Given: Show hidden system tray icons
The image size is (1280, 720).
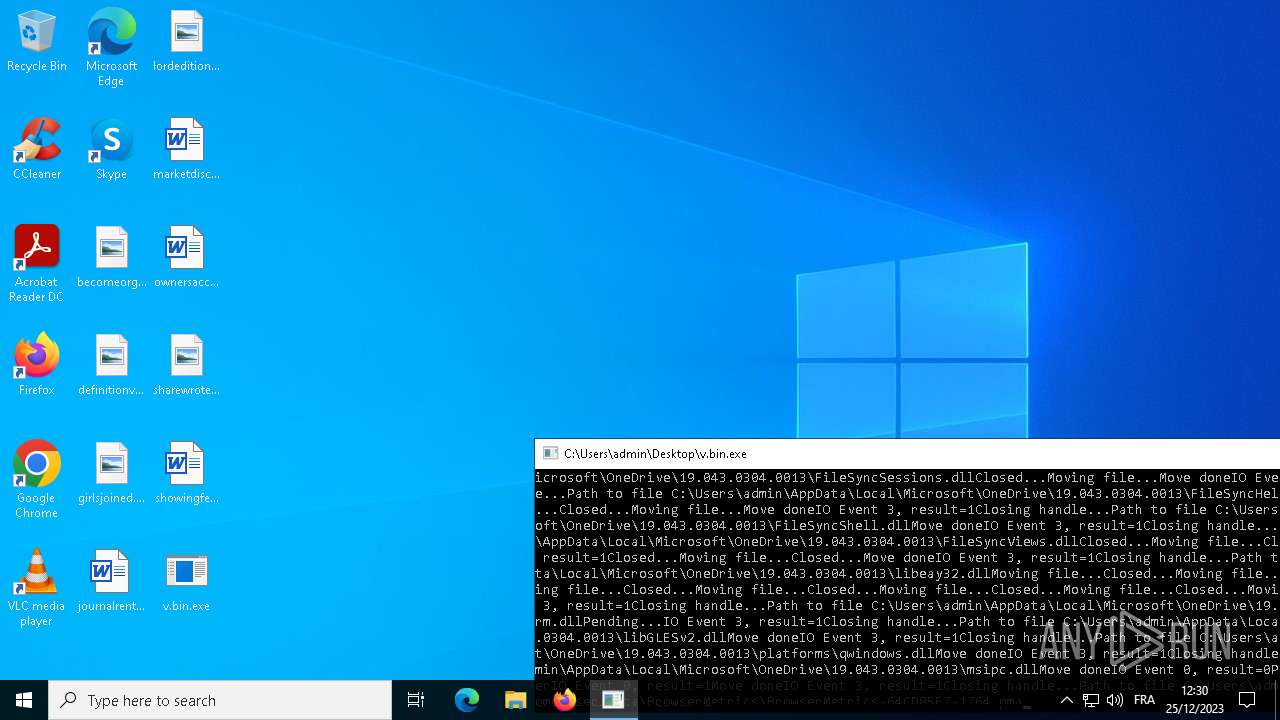Looking at the screenshot, I should pos(1066,700).
